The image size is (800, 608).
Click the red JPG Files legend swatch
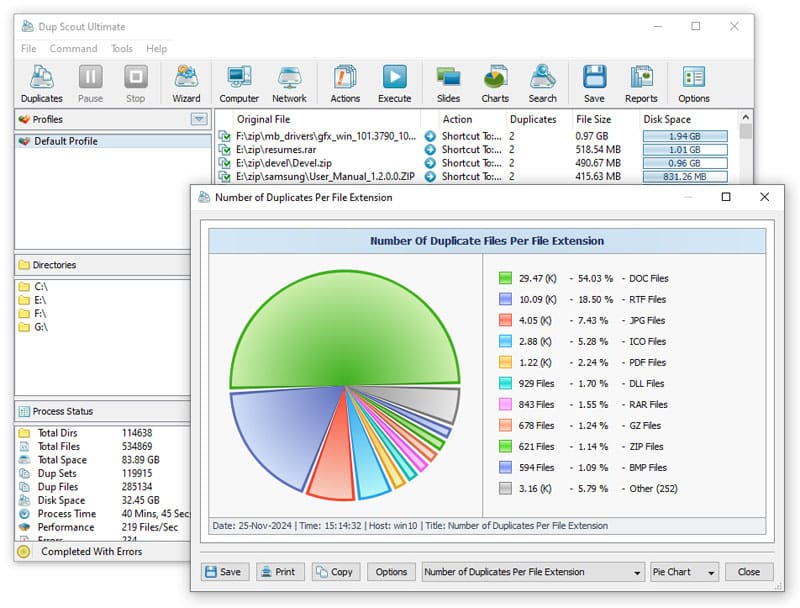(505, 320)
